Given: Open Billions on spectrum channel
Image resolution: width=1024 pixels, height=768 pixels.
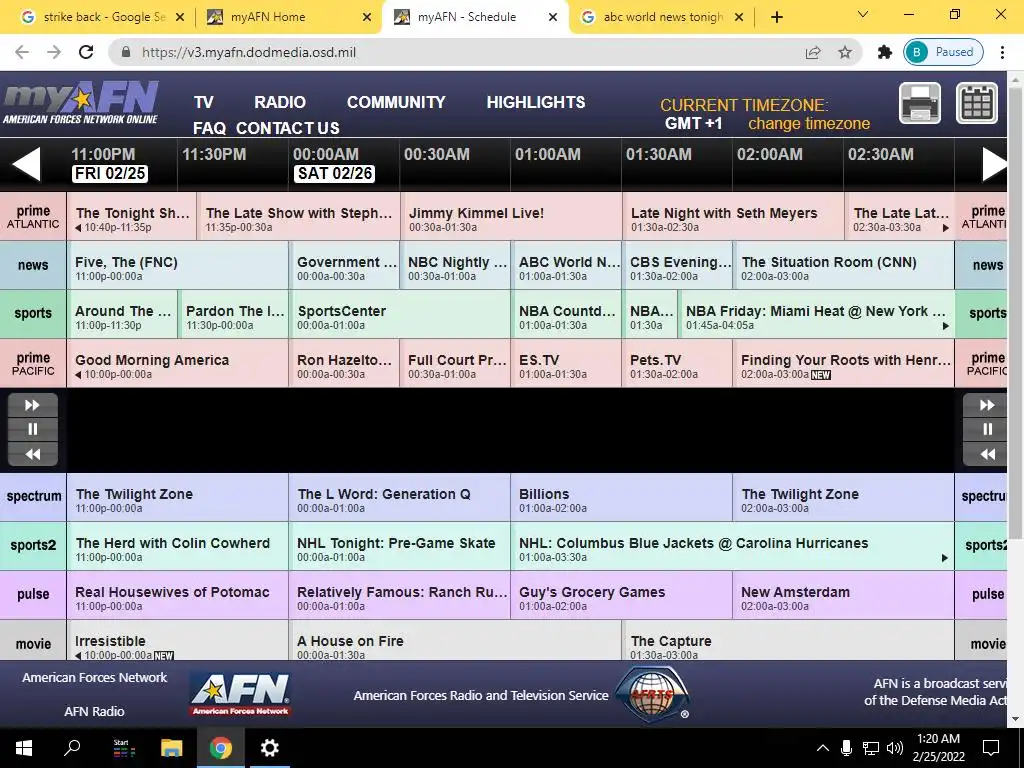Looking at the screenshot, I should 622,498.
